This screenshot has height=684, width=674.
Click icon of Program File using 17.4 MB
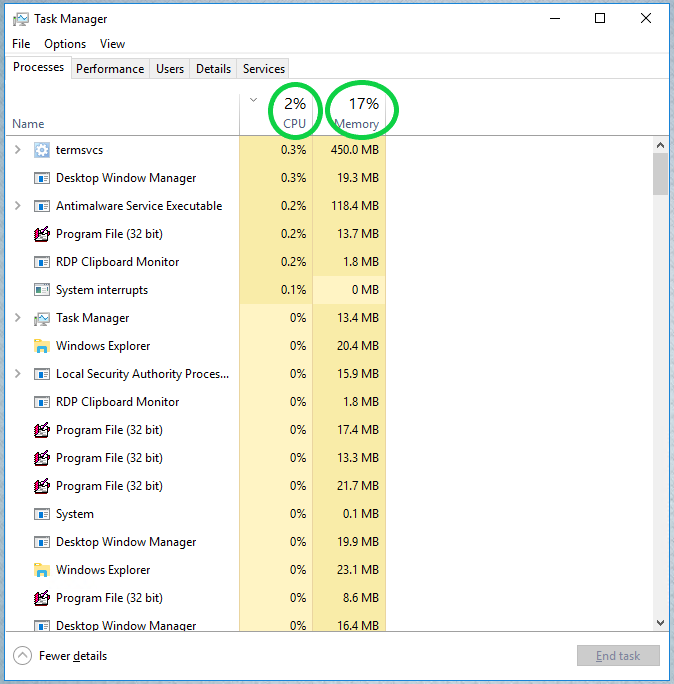(x=42, y=430)
